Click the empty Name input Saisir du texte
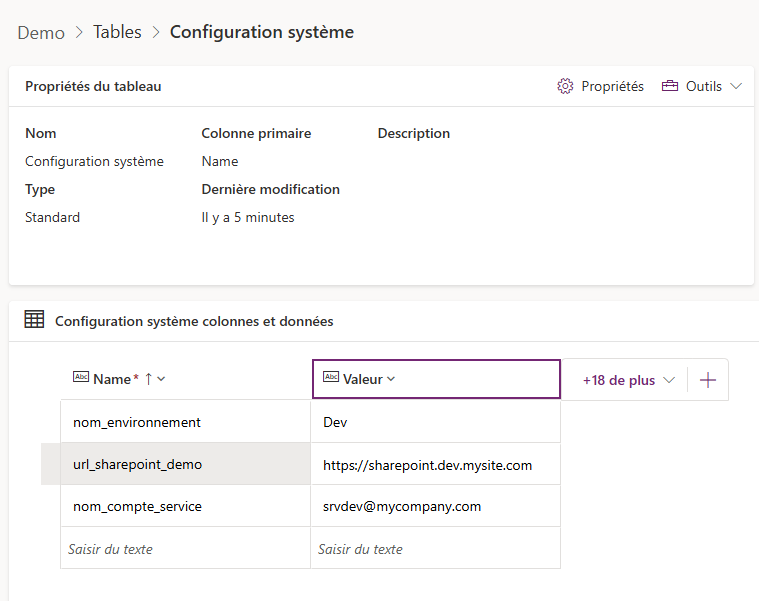759x601 pixels. pos(185,549)
